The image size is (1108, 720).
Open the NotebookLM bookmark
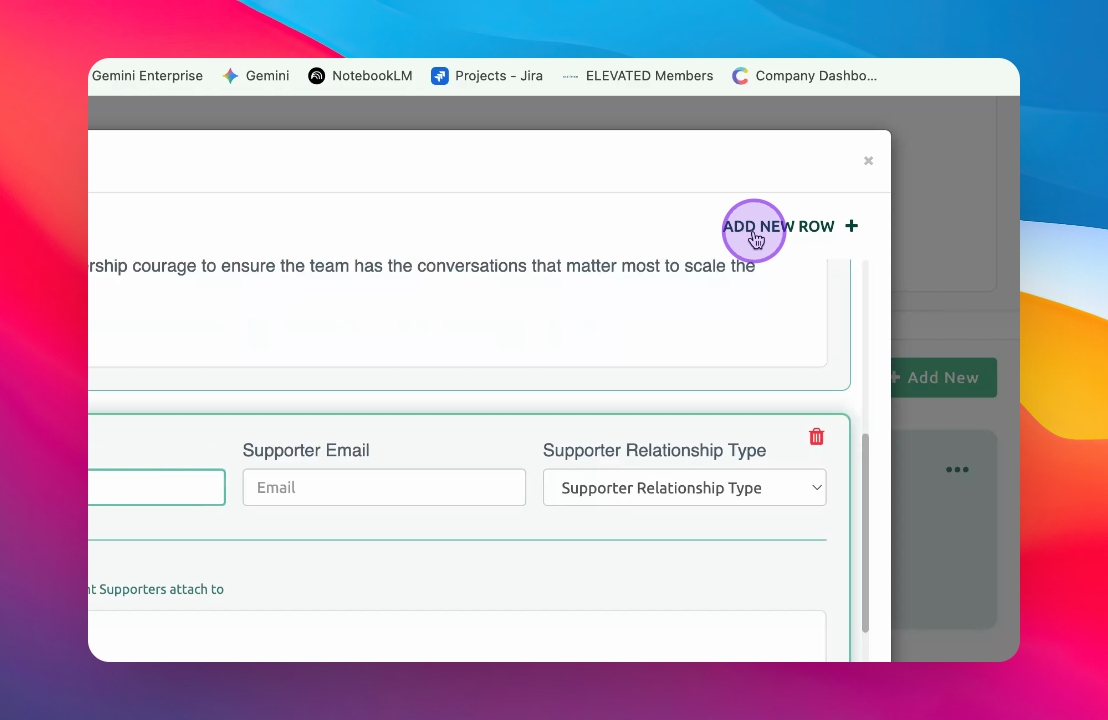(360, 76)
